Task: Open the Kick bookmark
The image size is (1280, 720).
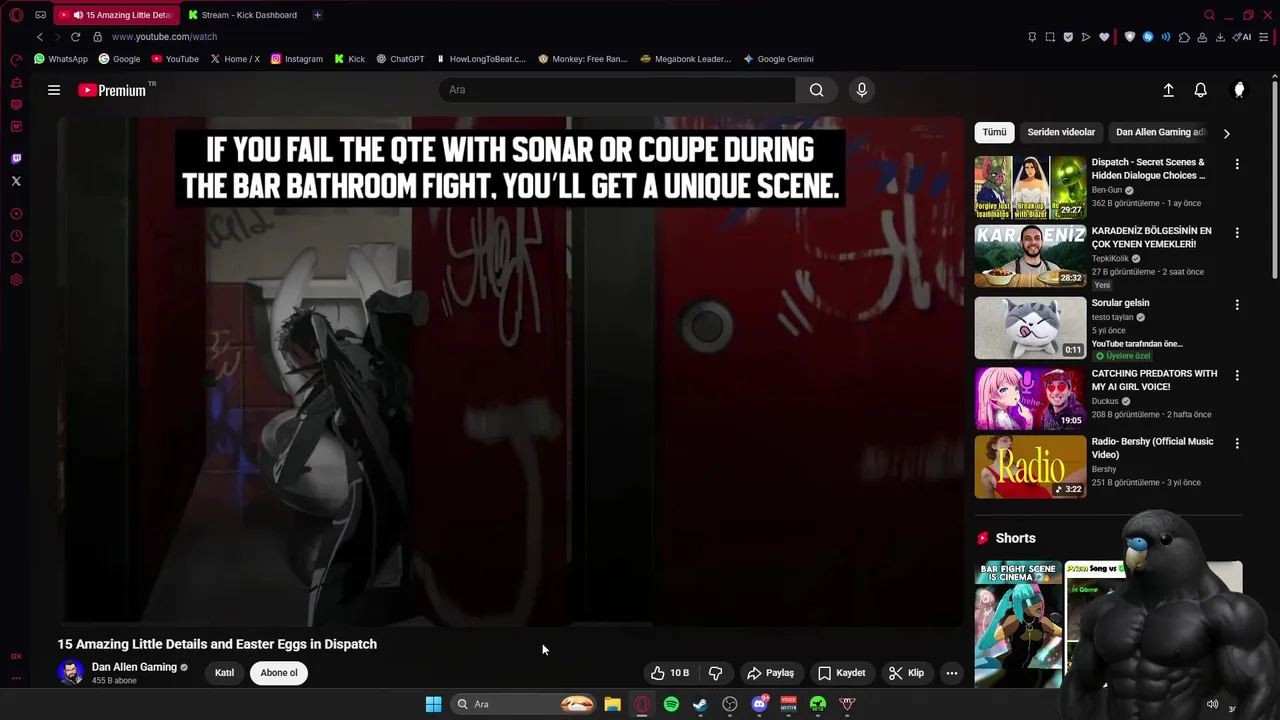Action: coord(350,59)
